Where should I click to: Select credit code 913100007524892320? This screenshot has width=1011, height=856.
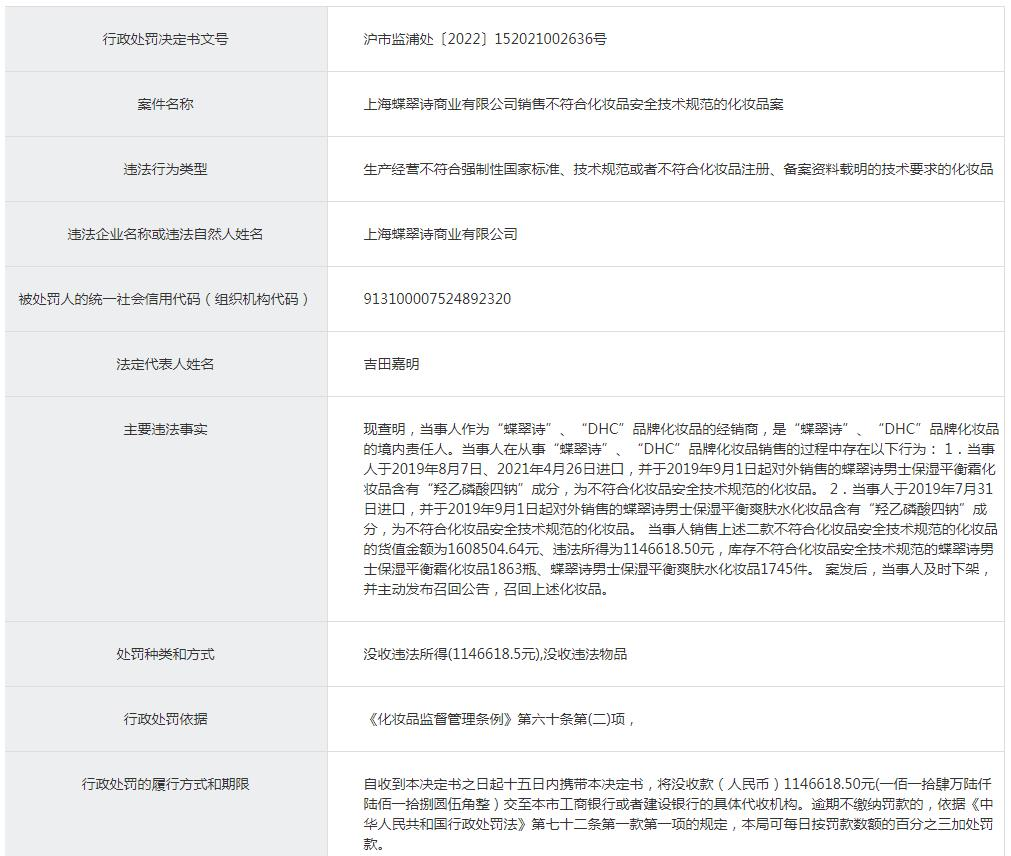[437, 299]
